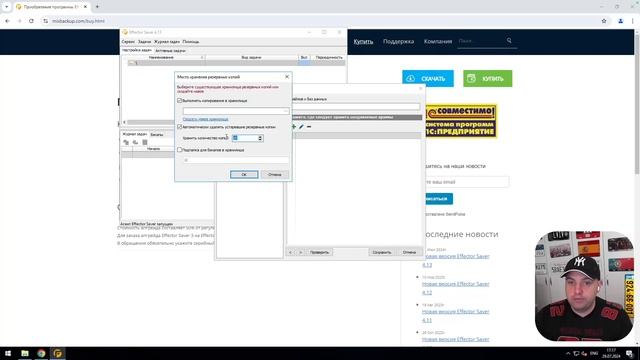Click the next step arrow button in task dialog

pos(300,252)
